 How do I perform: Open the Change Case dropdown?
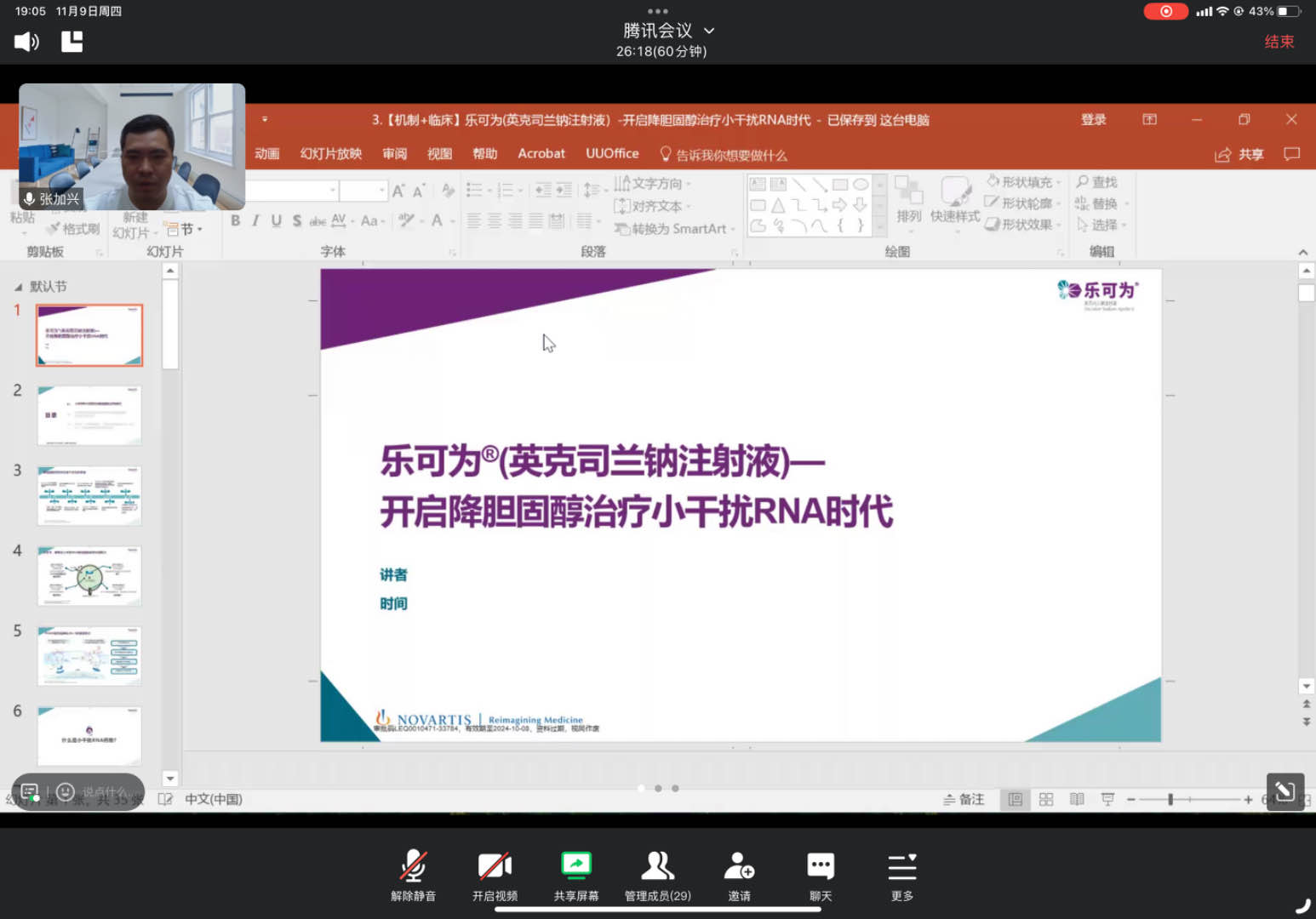(x=373, y=221)
